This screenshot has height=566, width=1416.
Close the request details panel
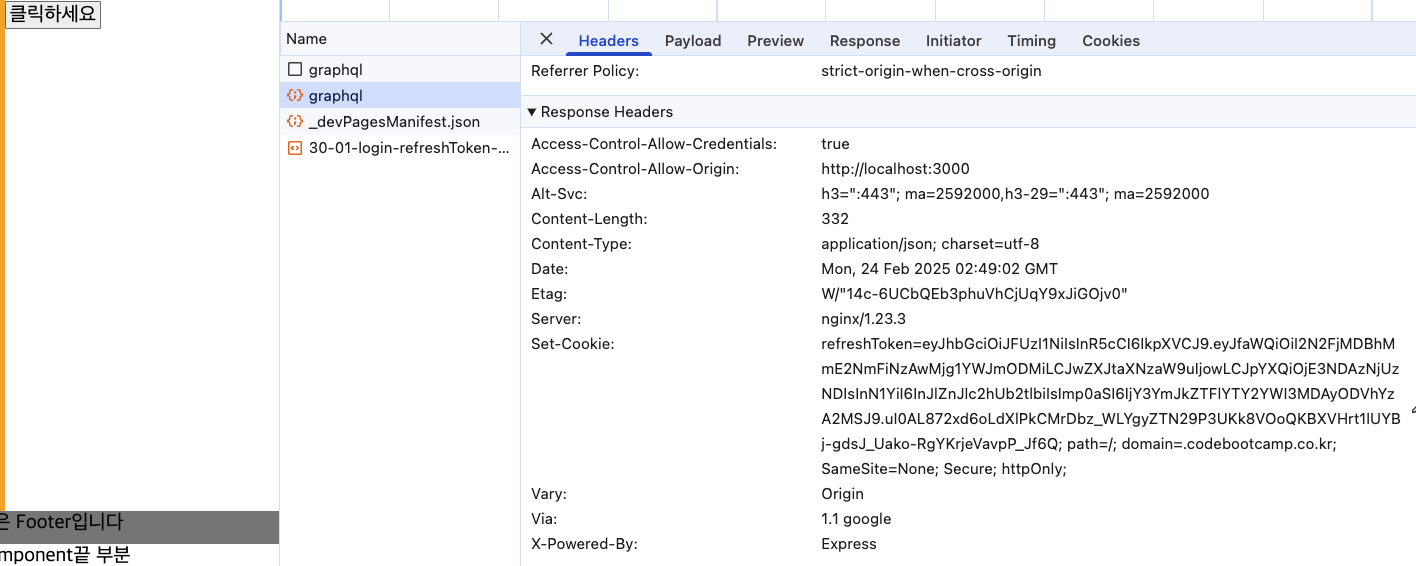(x=546, y=39)
